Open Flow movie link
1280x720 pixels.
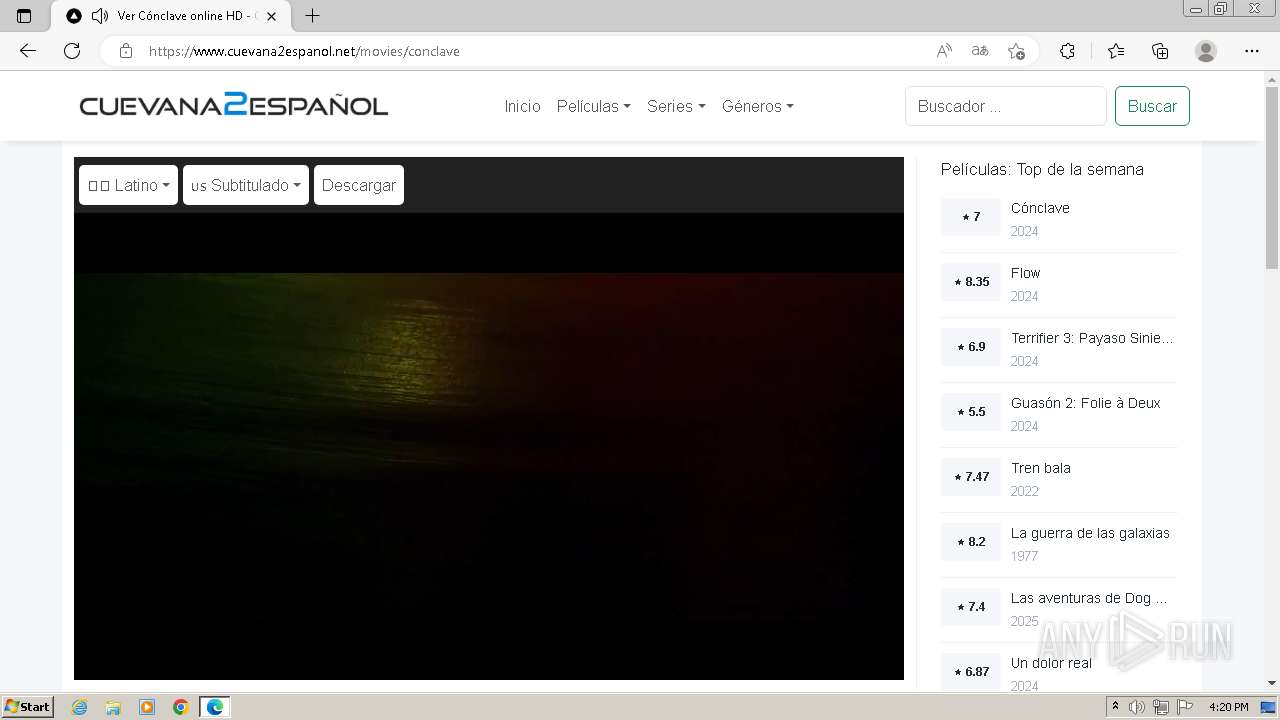coord(1025,273)
